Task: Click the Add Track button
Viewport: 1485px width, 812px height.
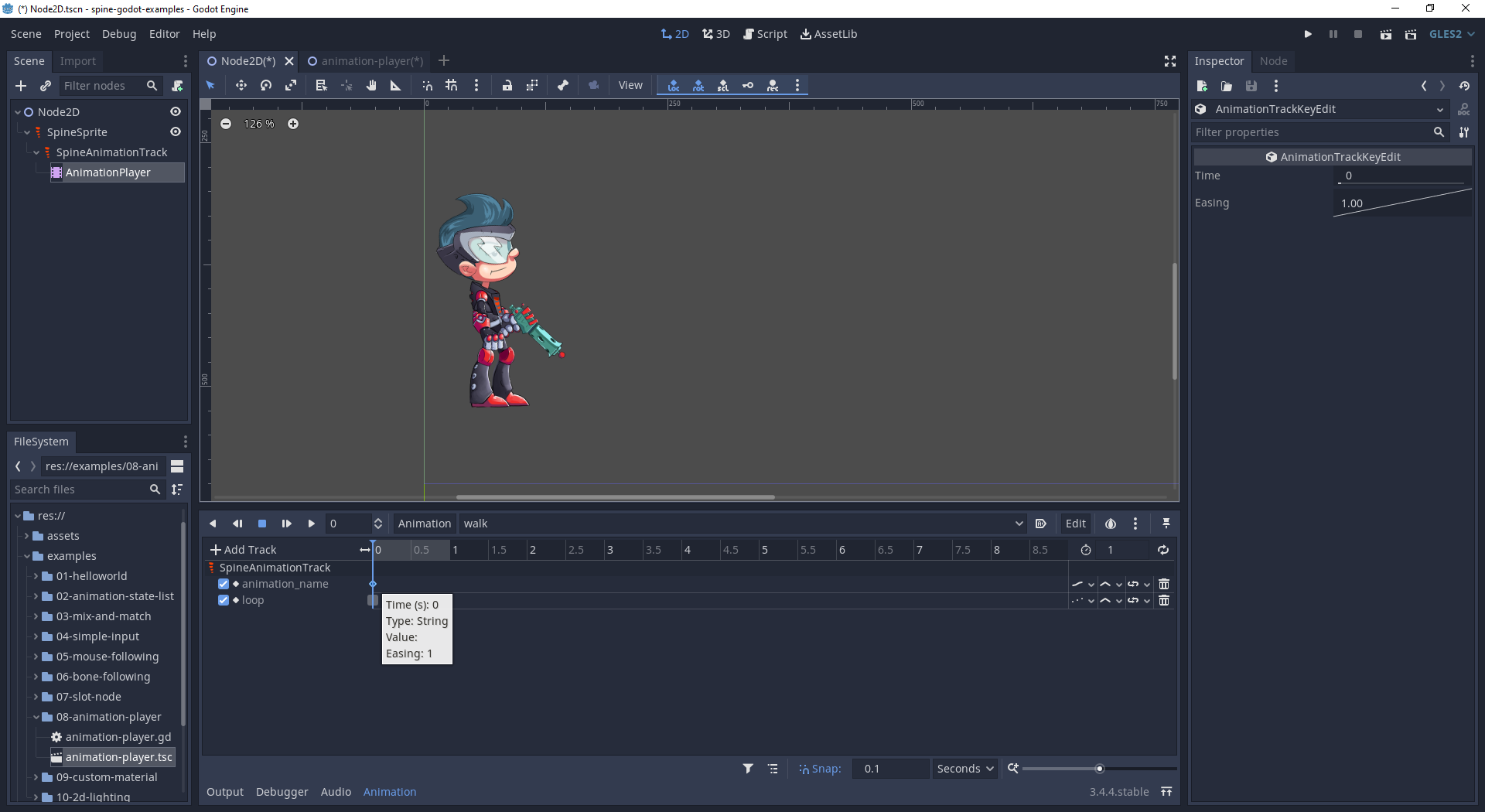Action: pyautogui.click(x=243, y=550)
